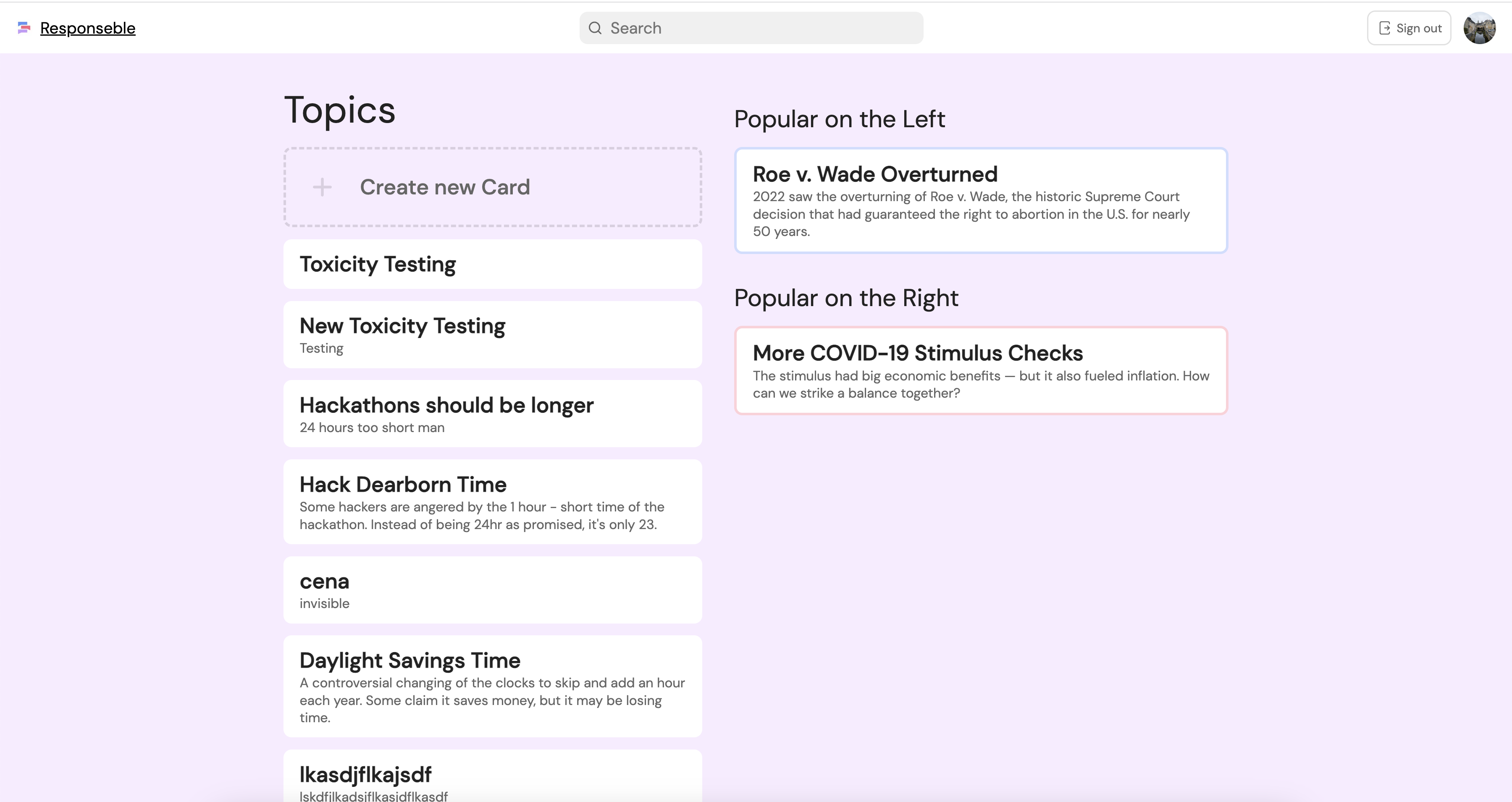Click the sign out arrow icon
This screenshot has height=802, width=1512.
point(1385,28)
